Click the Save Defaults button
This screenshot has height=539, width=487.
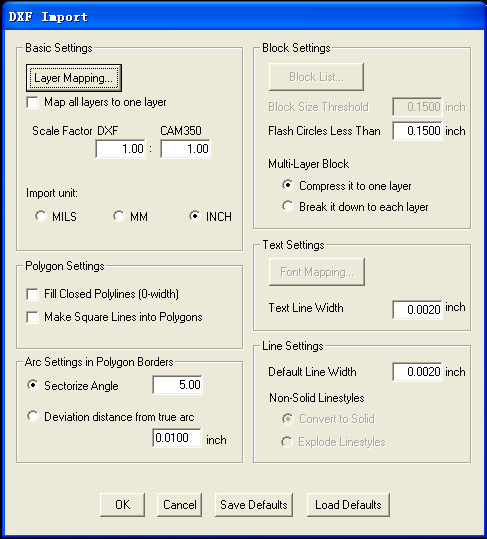254,505
